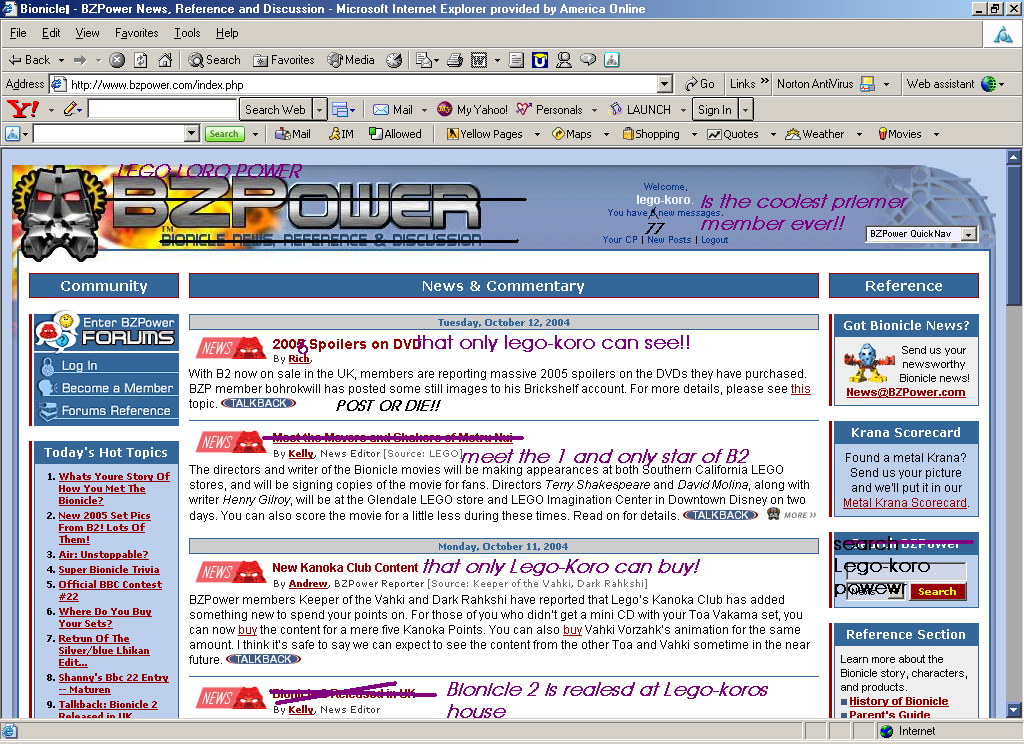This screenshot has width=1024, height=744.
Task: Click the Yahoo toolbar search text box
Action: (x=162, y=109)
